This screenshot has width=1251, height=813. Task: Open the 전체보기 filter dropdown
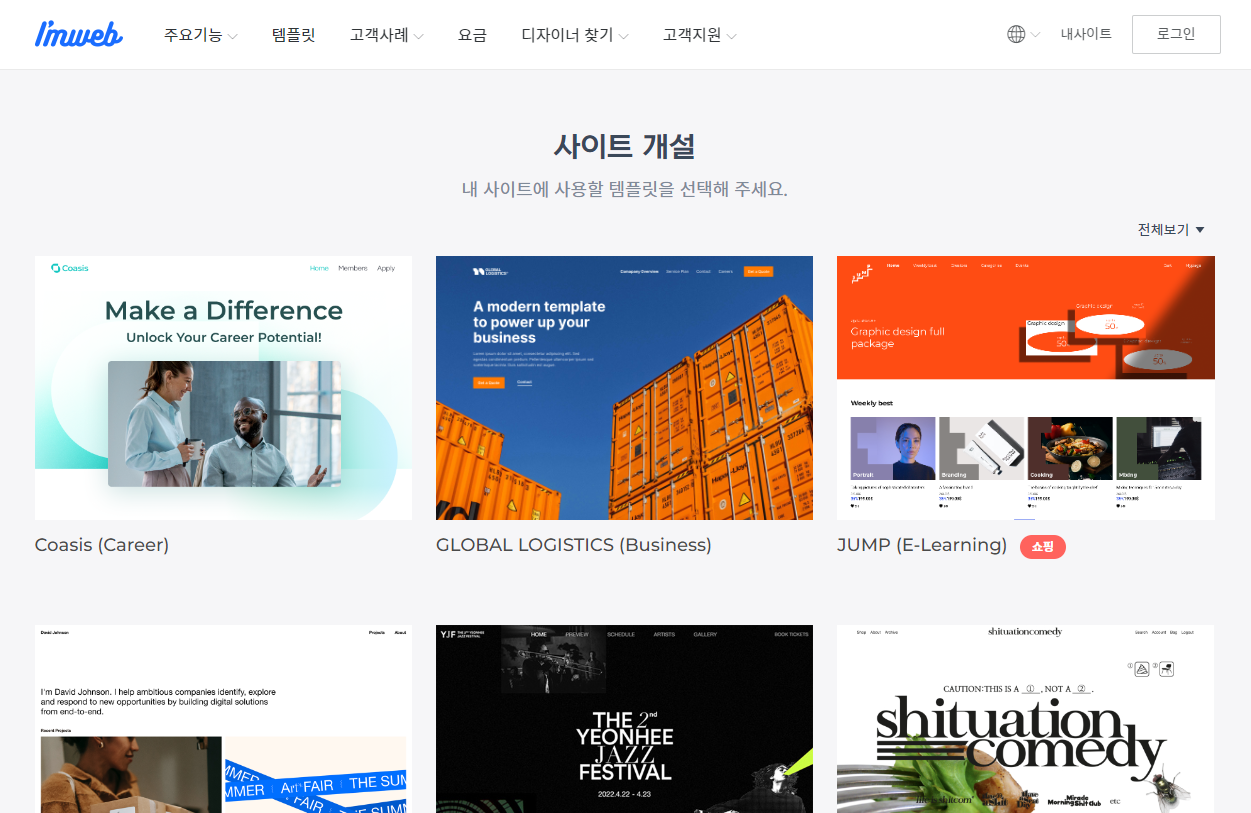1171,230
